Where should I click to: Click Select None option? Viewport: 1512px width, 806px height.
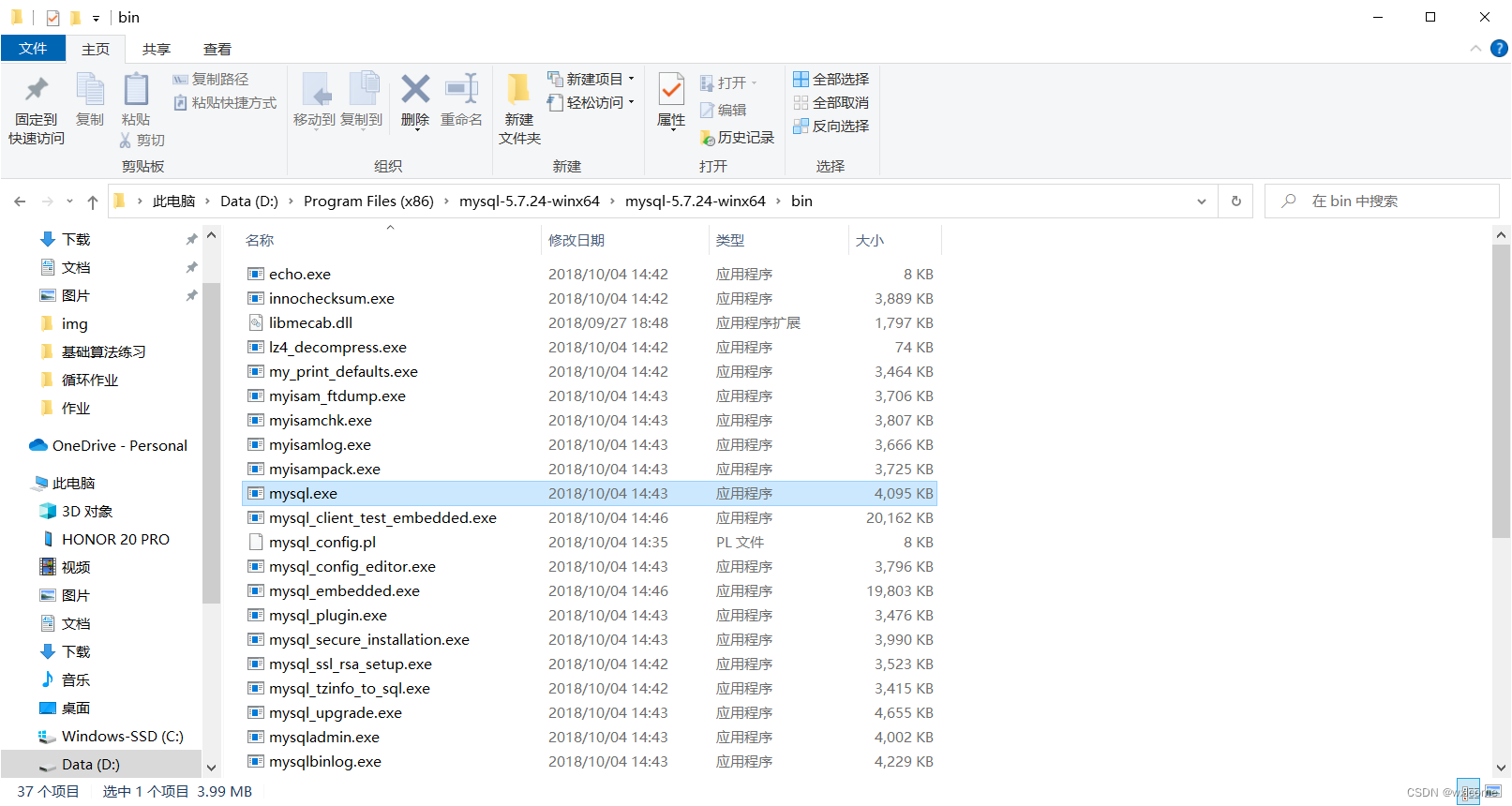(831, 103)
